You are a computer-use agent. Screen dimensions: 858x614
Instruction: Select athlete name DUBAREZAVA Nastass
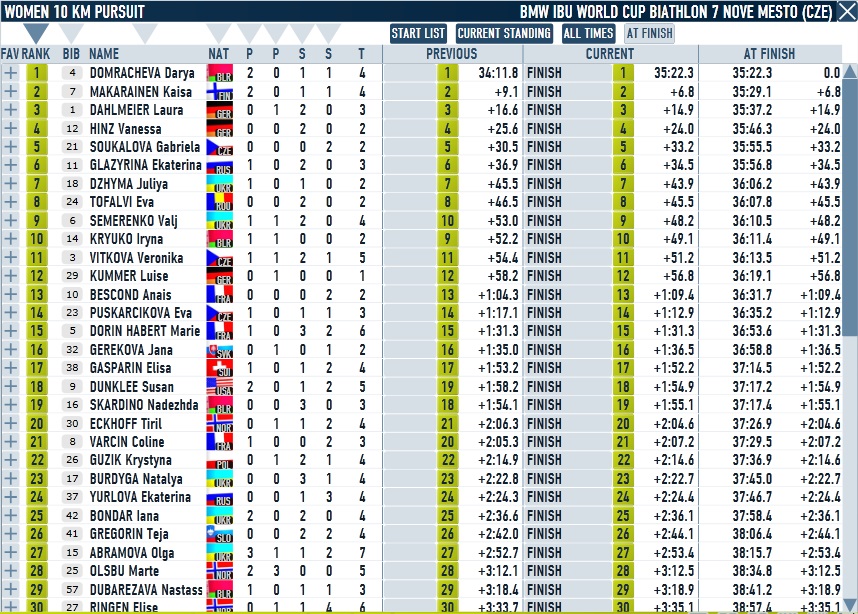pyautogui.click(x=146, y=589)
